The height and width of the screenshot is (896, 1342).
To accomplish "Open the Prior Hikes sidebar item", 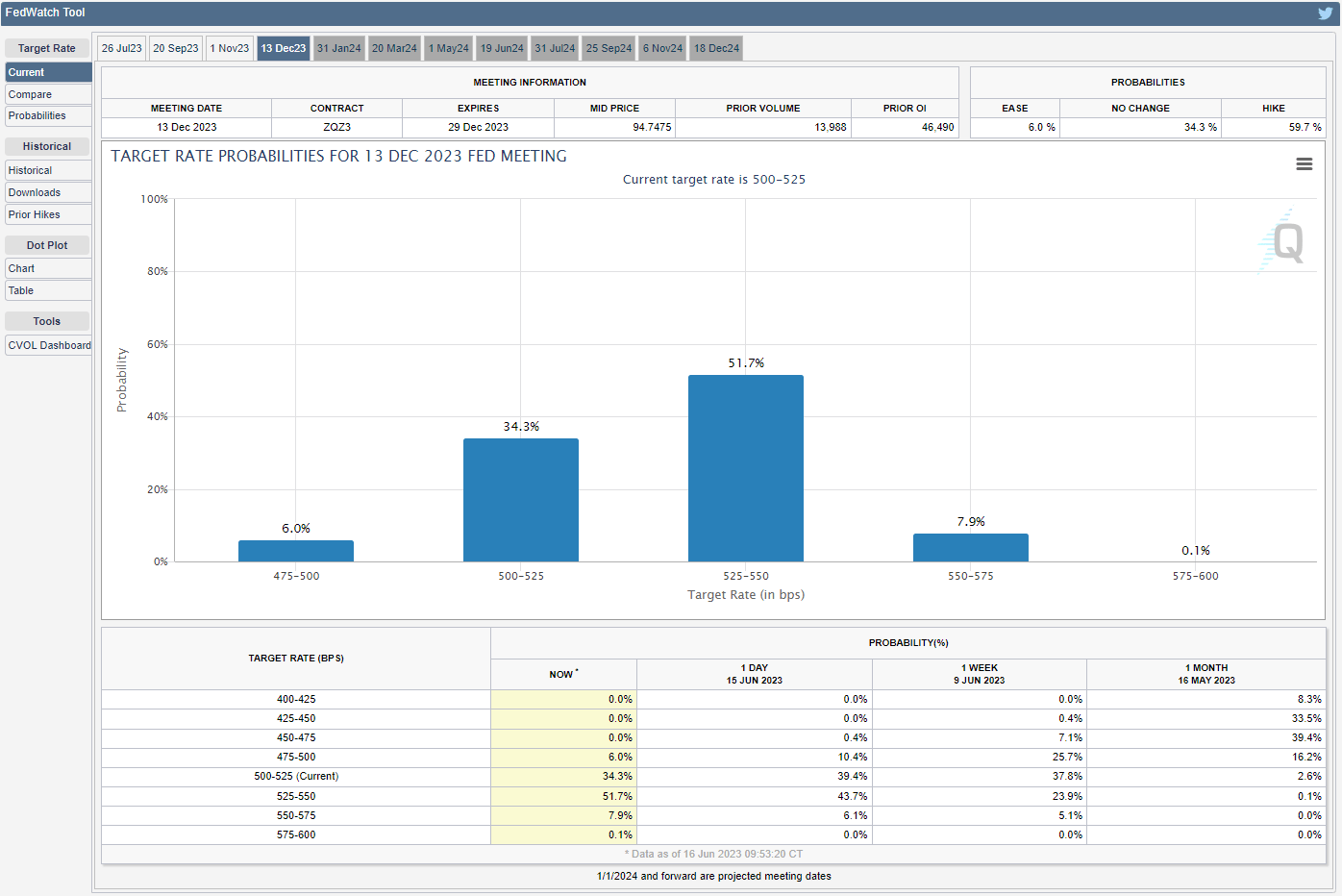I will [x=48, y=214].
